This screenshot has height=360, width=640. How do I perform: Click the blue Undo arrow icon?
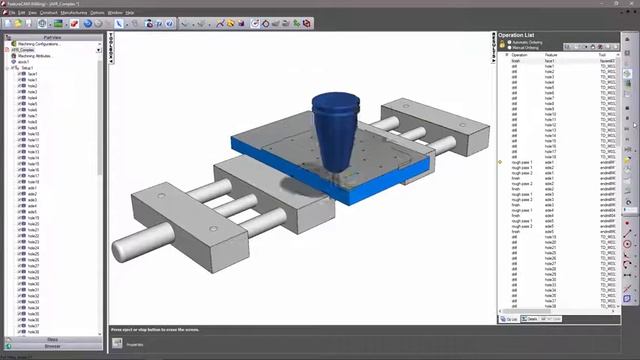click(87, 23)
